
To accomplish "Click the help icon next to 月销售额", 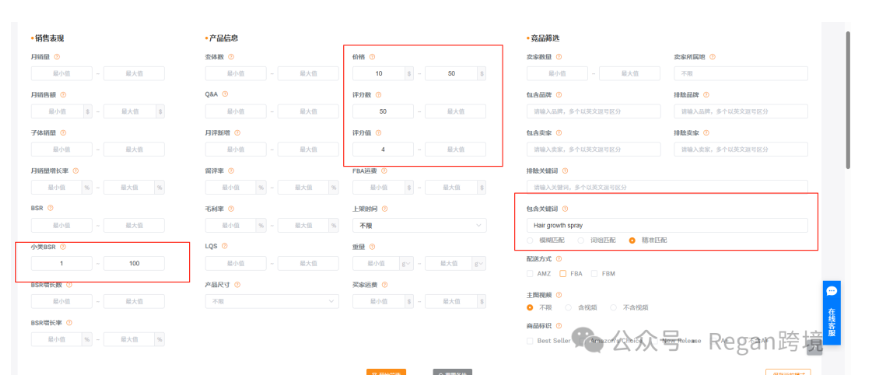I will (63, 95).
